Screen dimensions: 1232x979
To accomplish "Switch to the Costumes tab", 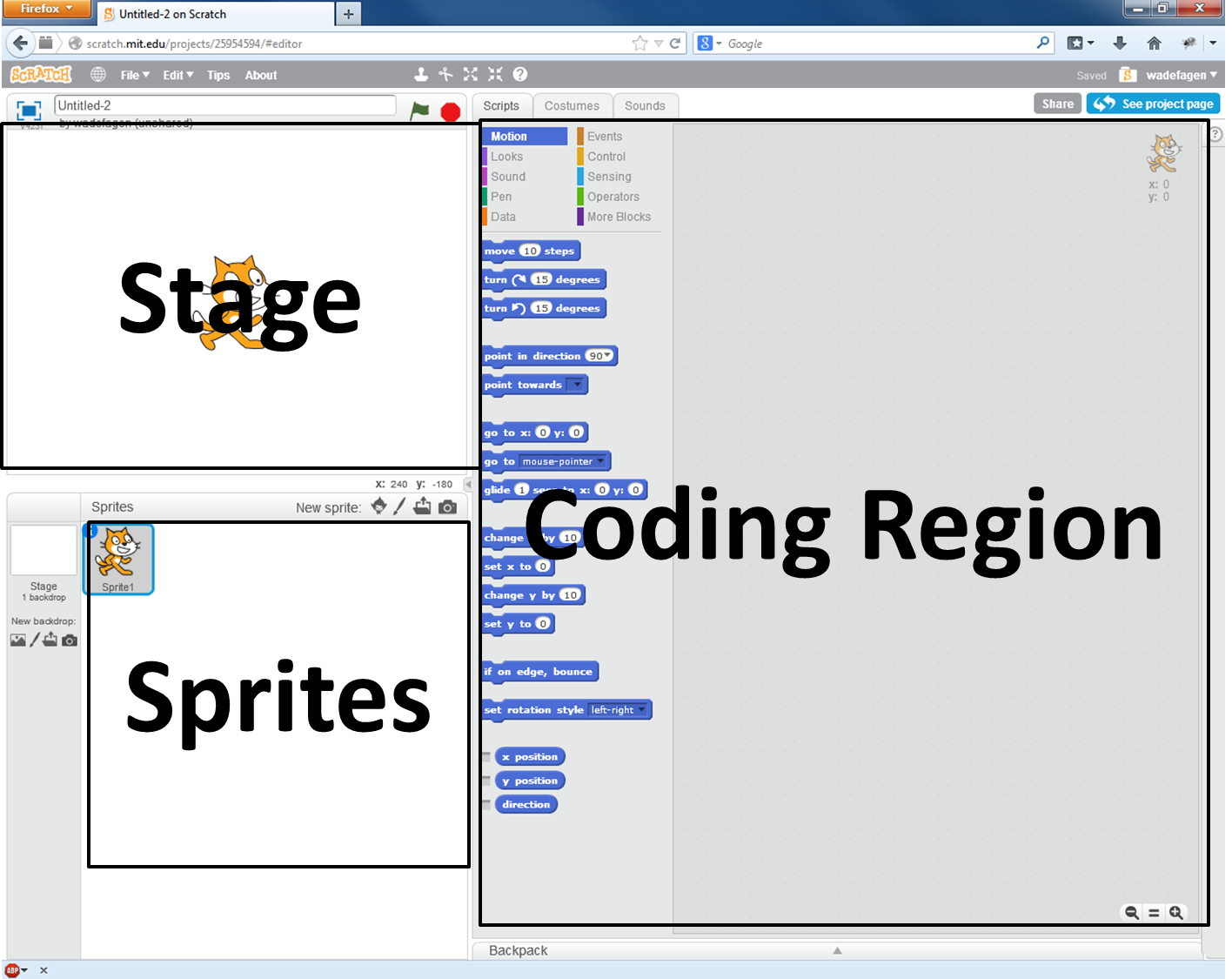I will tap(572, 106).
